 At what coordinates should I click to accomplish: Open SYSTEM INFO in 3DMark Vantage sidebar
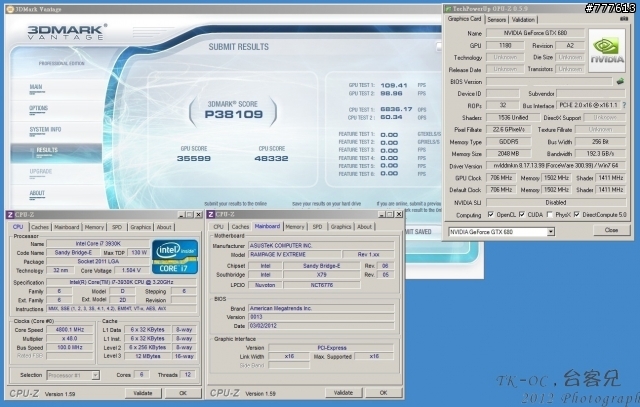click(45, 129)
